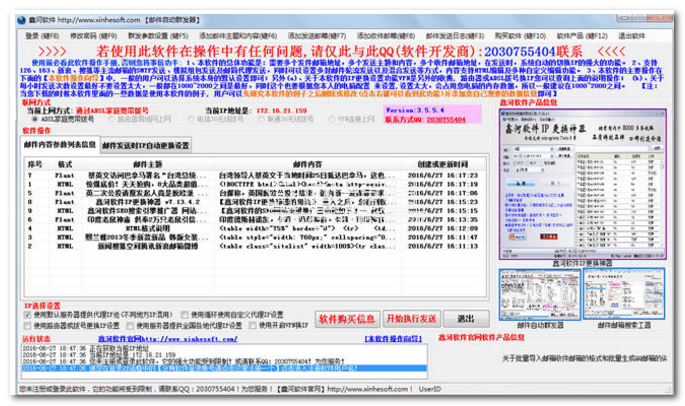Select the 联通3G无线拨号 radio option
The image size is (685, 406).
261,119
